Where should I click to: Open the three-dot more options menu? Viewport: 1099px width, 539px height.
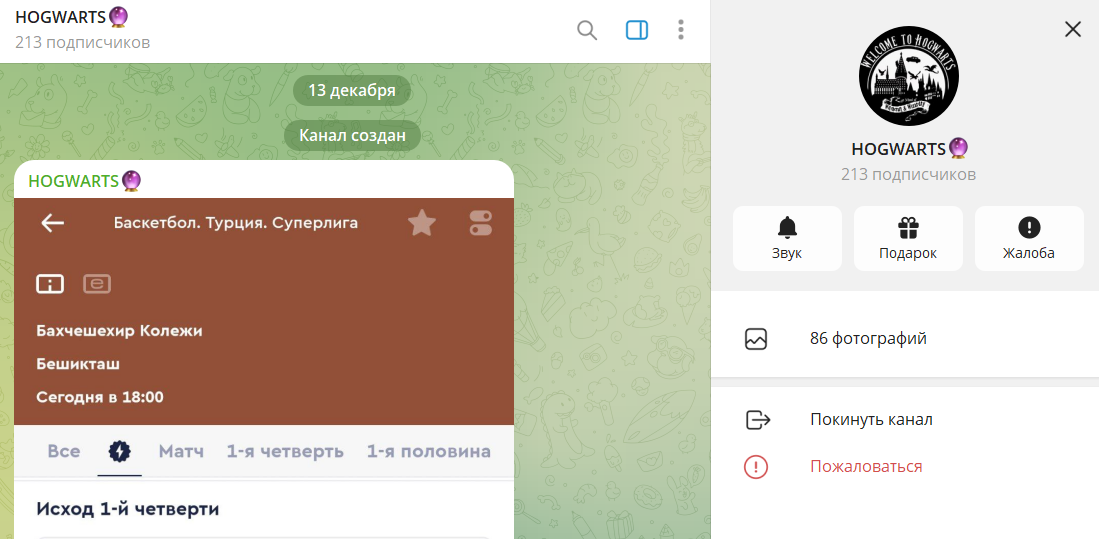[681, 30]
